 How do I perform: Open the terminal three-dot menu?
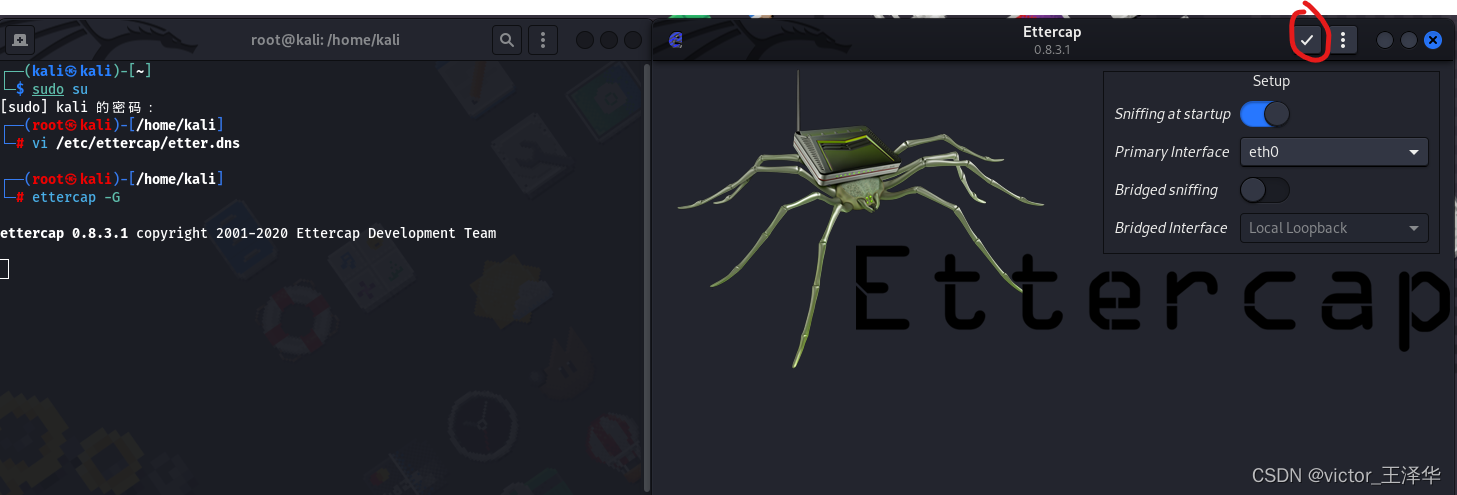(543, 40)
